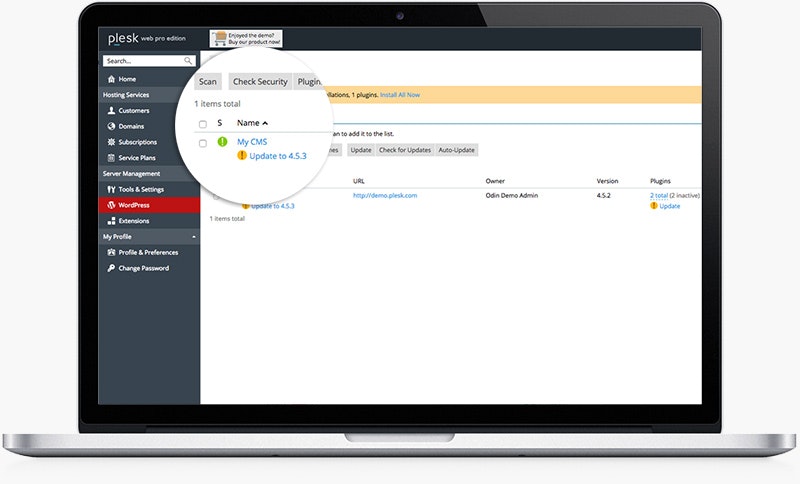800x484 pixels.
Task: Click the Owner column header
Action: point(495,181)
